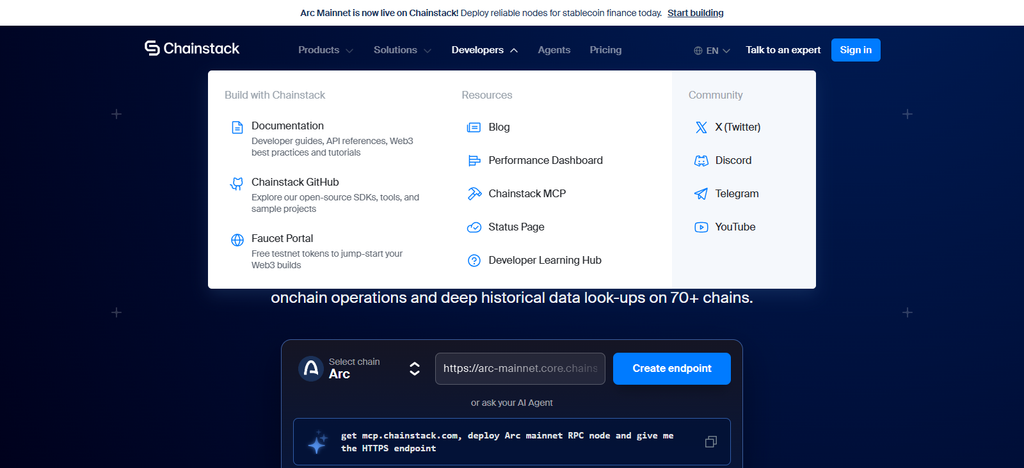
Task: Click the Documentation page icon
Action: (x=238, y=127)
